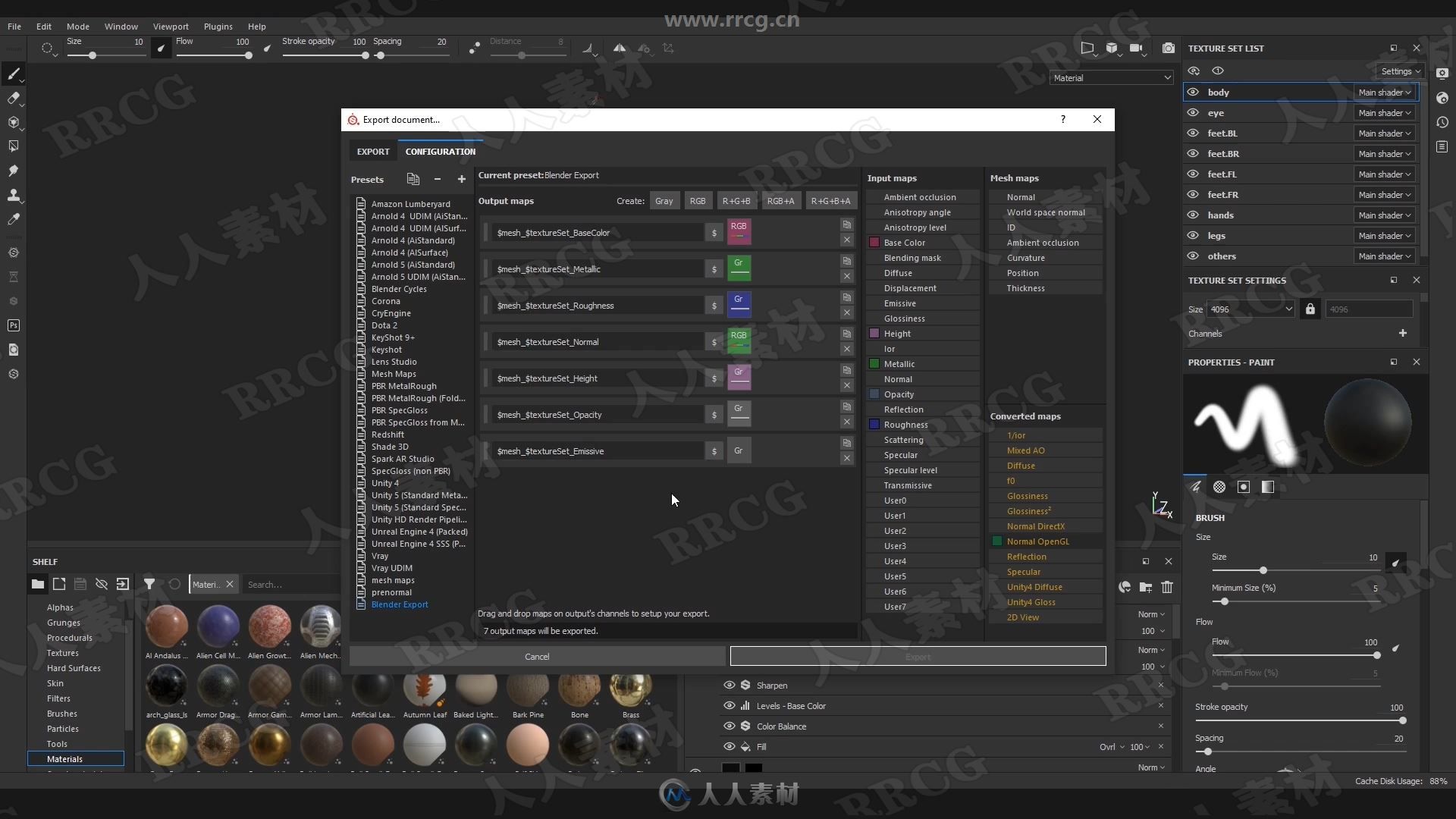The height and width of the screenshot is (819, 1456).
Task: Open the Ovrl blend mode dropdown on Fill
Action: click(x=1112, y=746)
